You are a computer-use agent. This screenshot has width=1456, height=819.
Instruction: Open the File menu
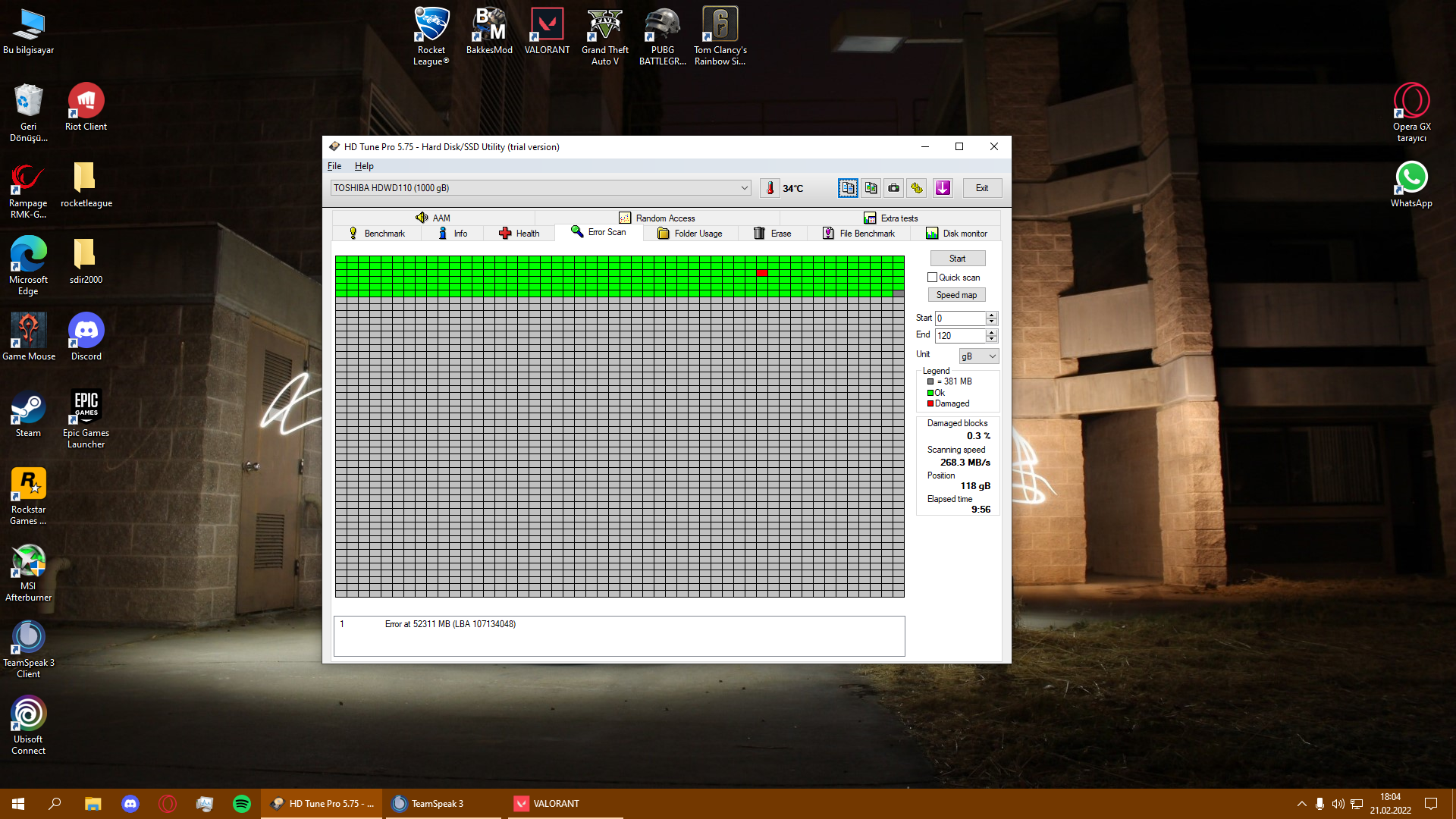tap(334, 166)
